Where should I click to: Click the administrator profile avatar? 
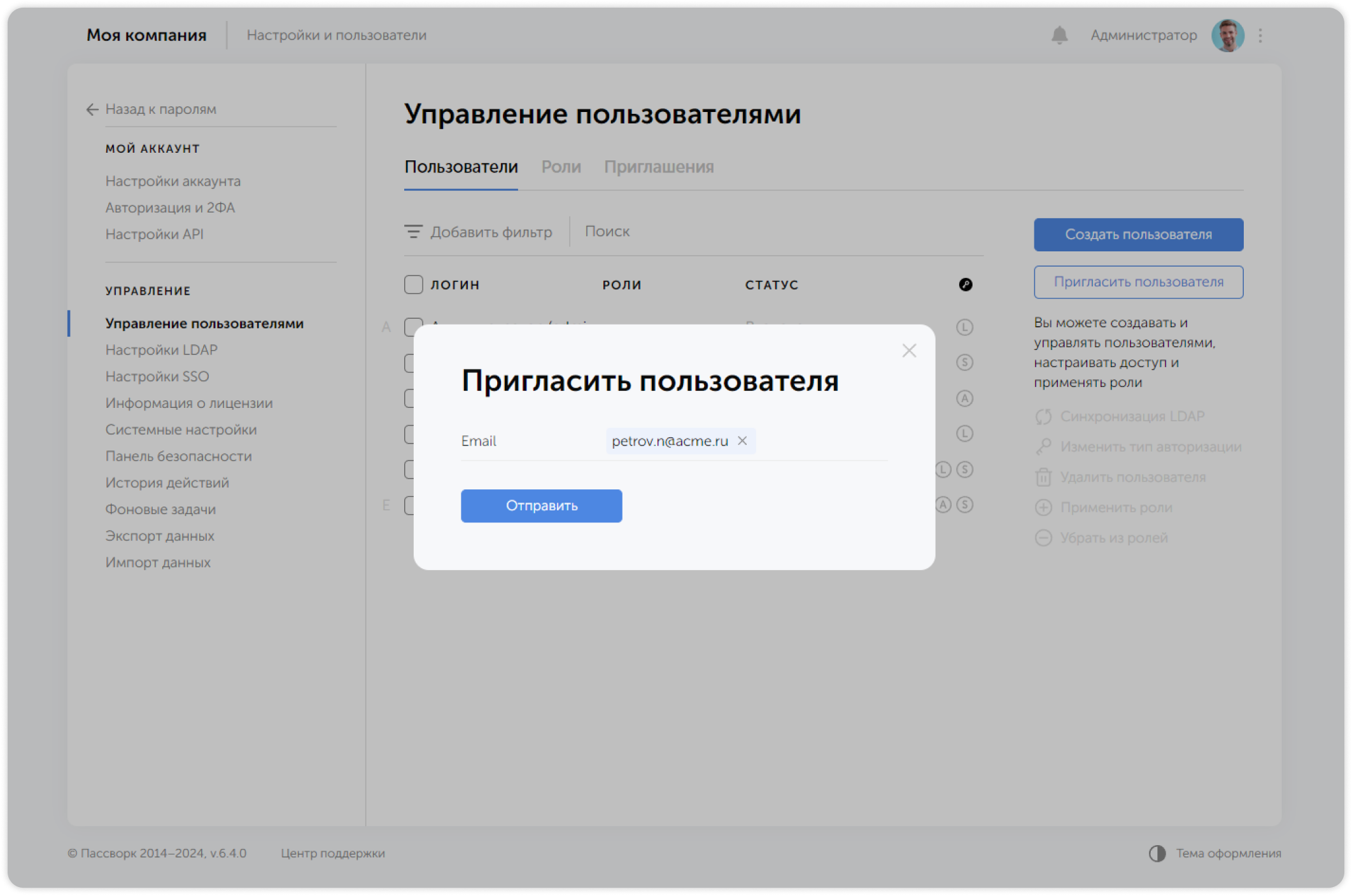coord(1228,35)
